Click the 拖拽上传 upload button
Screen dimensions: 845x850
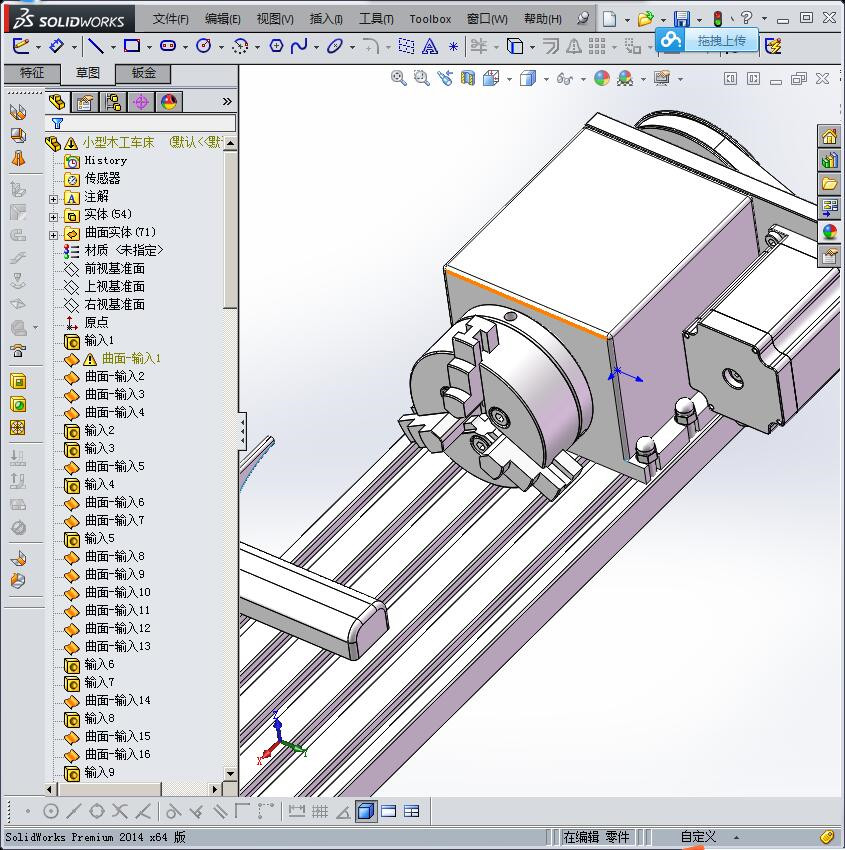point(720,40)
